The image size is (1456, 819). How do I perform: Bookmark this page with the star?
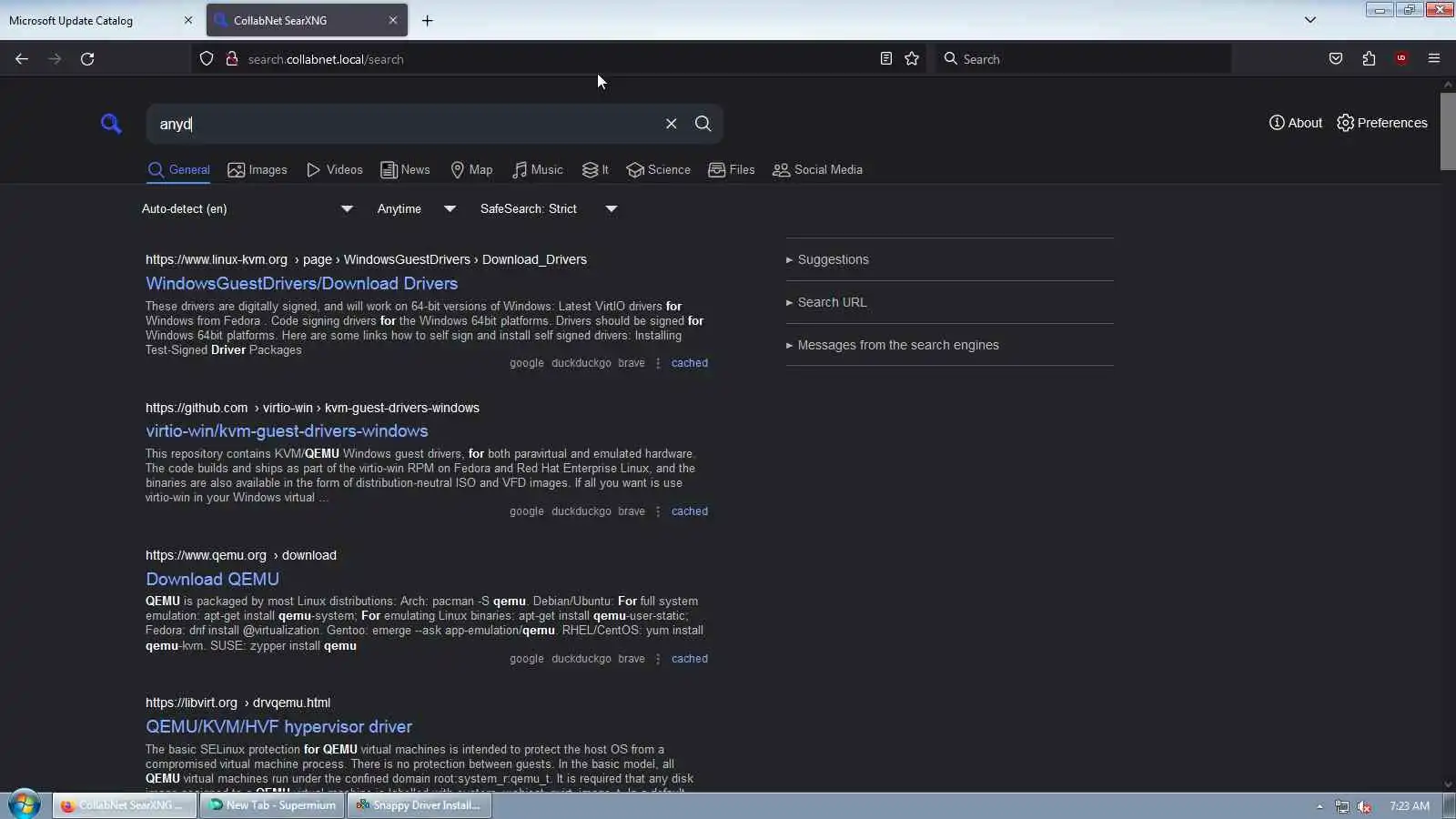(912, 59)
